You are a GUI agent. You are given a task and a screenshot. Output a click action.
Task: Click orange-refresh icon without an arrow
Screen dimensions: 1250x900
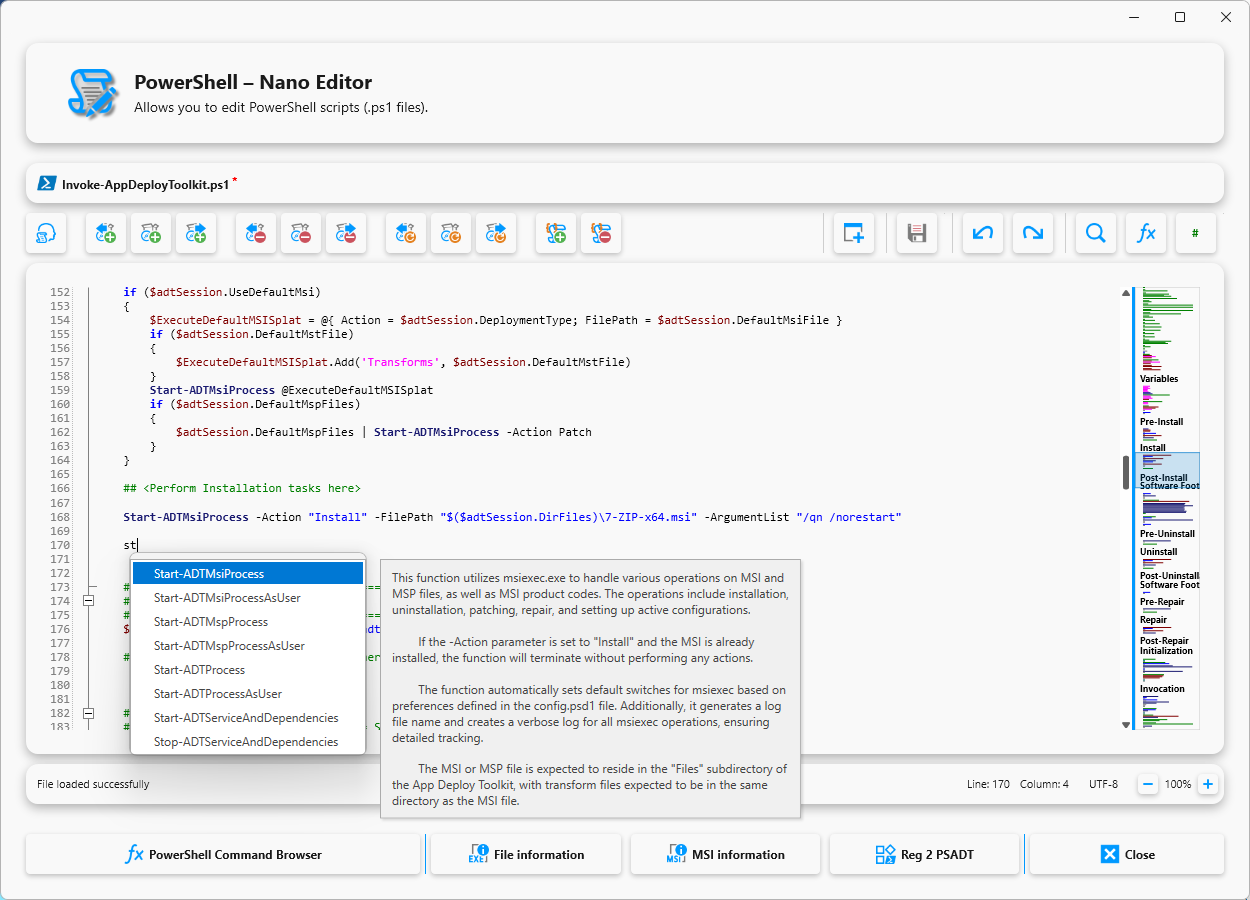pos(451,233)
